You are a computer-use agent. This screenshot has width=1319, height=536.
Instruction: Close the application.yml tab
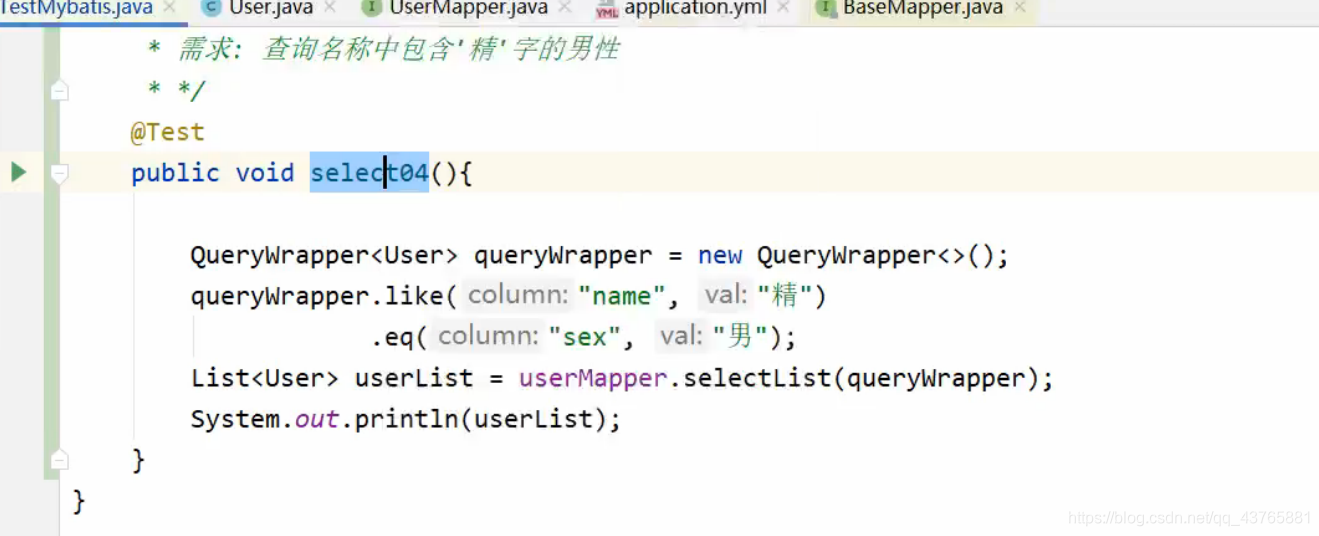pyautogui.click(x=782, y=8)
